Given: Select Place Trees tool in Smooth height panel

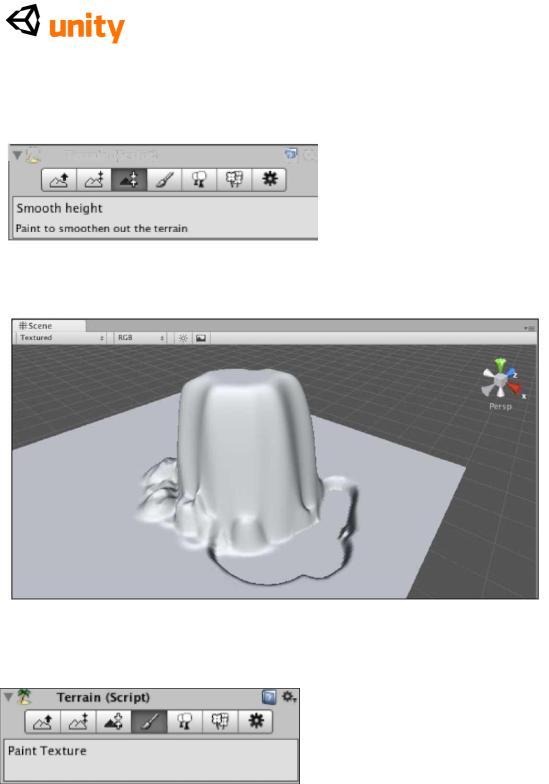Looking at the screenshot, I should click(x=199, y=180).
